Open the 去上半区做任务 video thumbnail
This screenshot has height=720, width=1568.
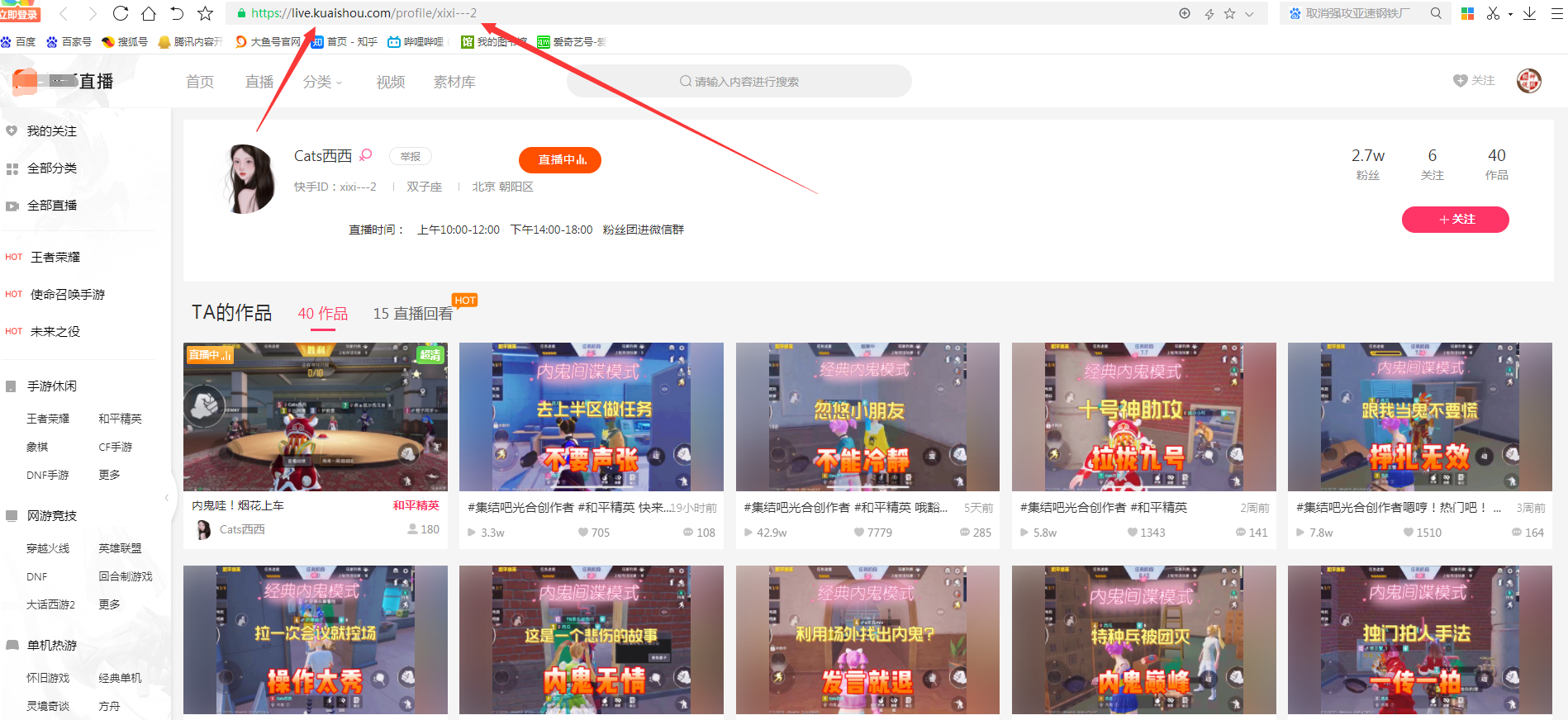(592, 417)
